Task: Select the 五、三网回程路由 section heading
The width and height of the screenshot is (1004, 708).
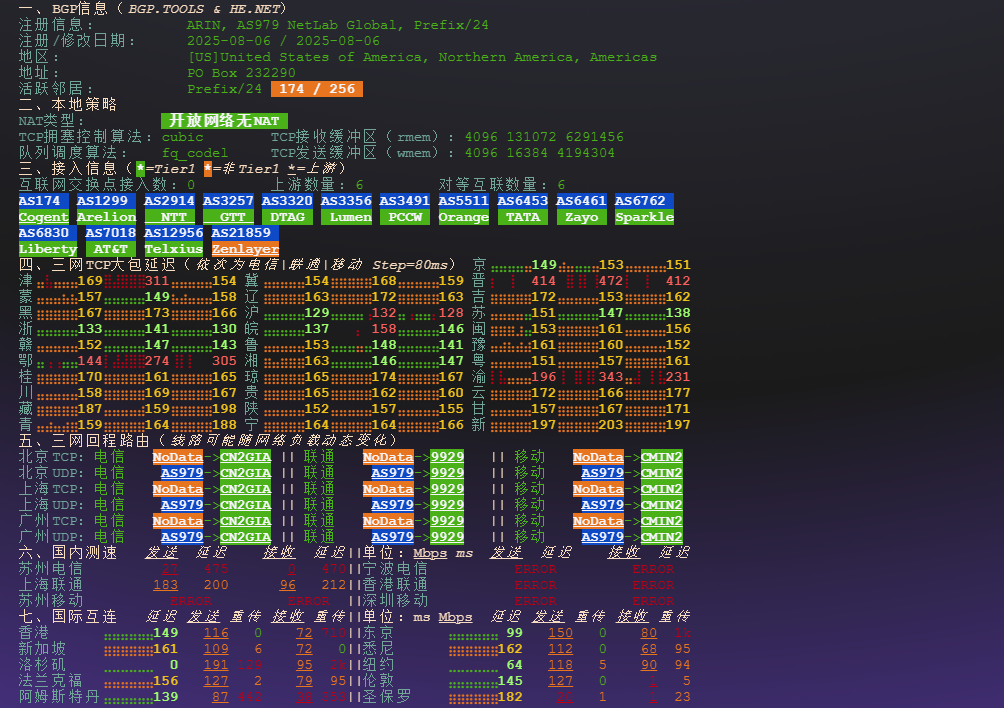Action: point(84,441)
